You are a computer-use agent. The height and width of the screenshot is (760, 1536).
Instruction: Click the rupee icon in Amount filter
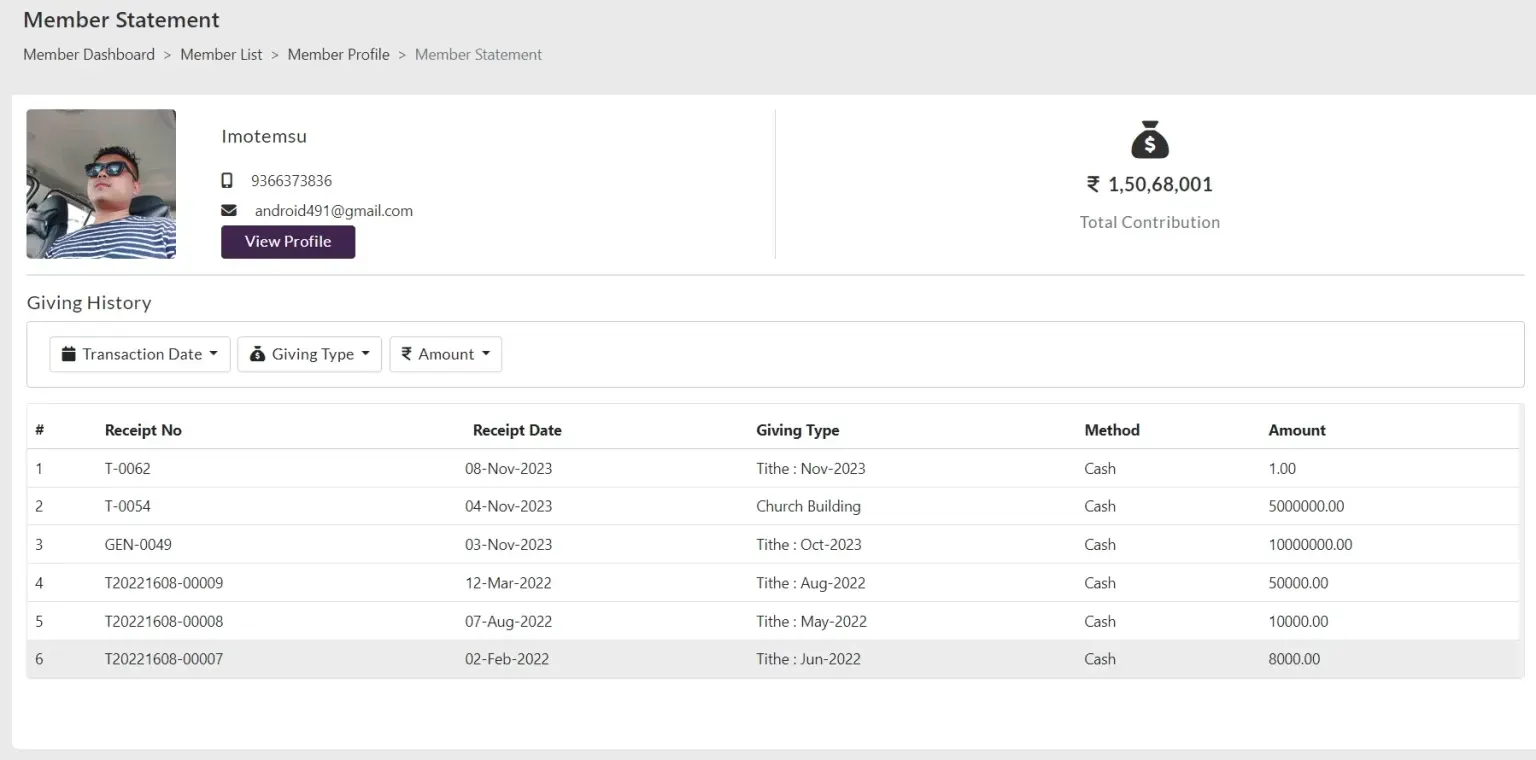(407, 354)
